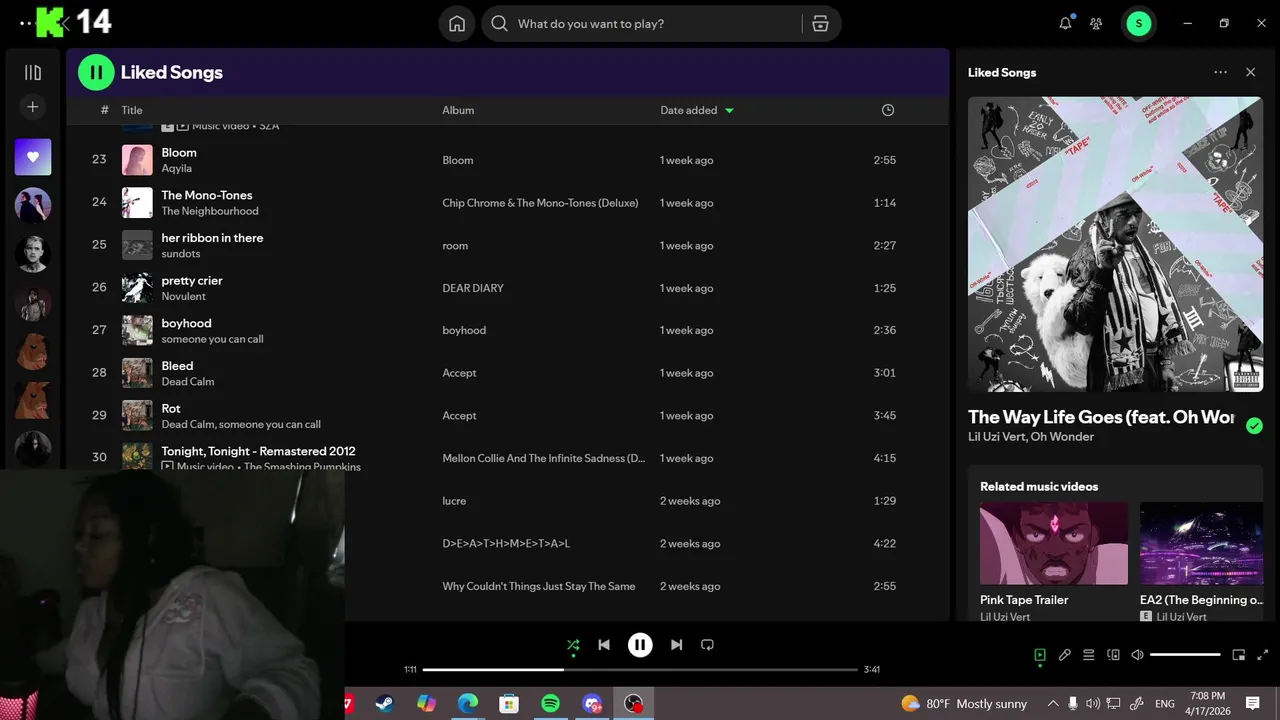
Task: Open the What's New notifications bell
Action: point(1065,23)
